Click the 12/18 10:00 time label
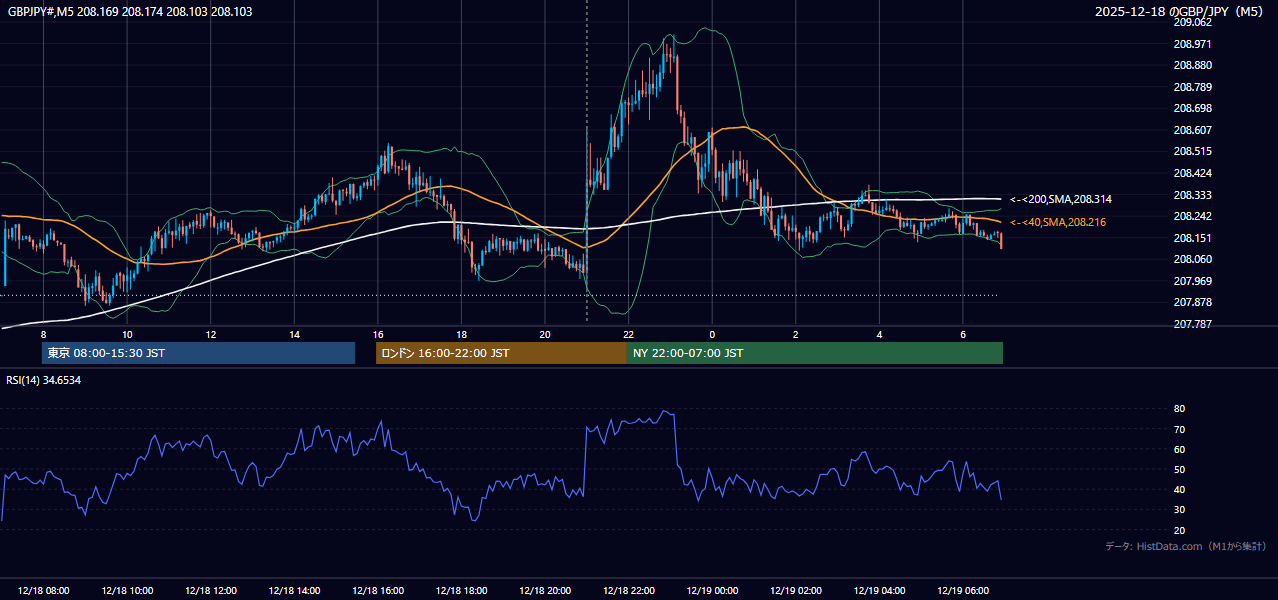Viewport: 1278px width, 600px height. click(x=127, y=591)
